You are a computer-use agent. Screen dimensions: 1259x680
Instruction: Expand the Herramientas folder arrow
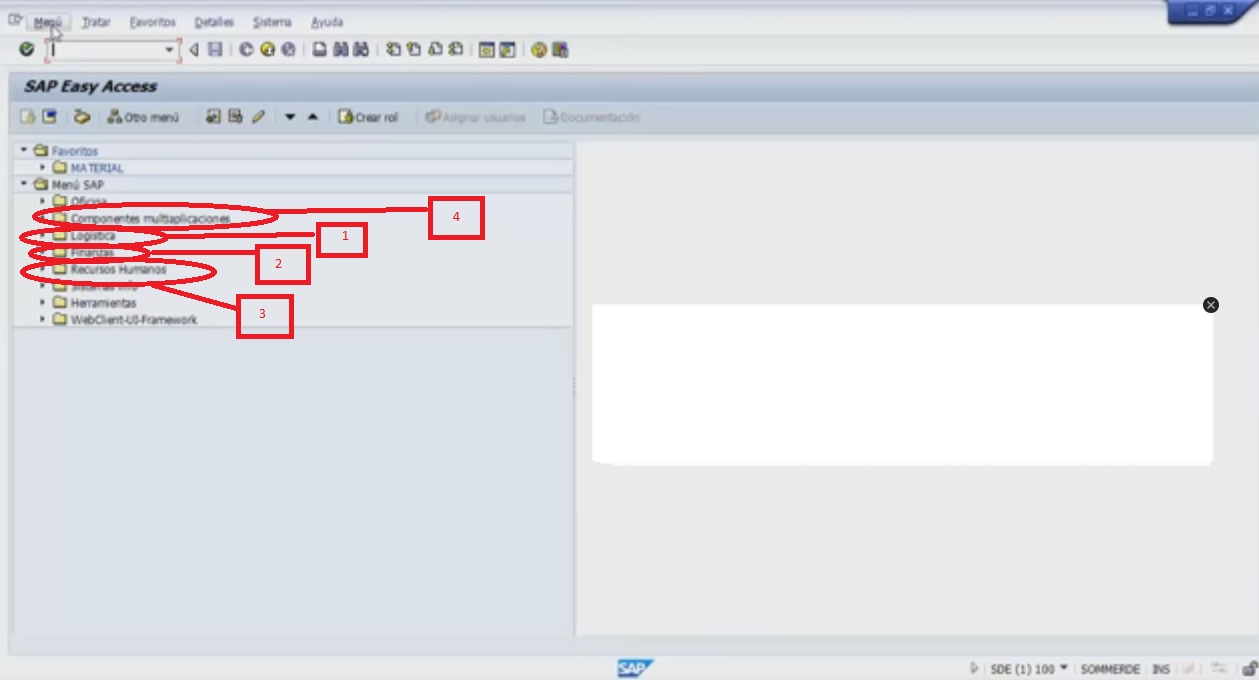(x=40, y=302)
